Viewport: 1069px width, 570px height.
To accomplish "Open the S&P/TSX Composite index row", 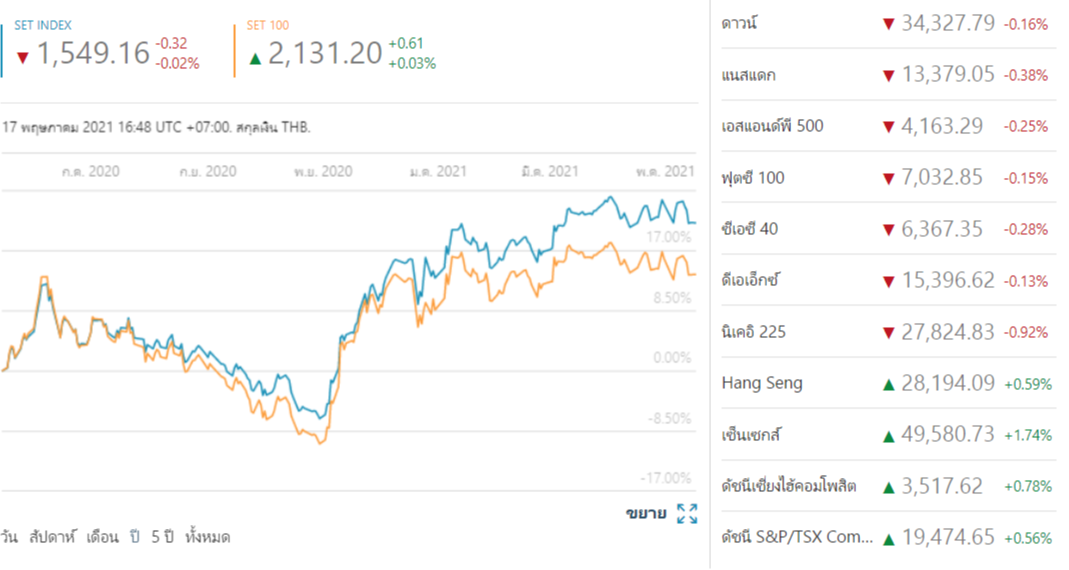I will pos(797,538).
